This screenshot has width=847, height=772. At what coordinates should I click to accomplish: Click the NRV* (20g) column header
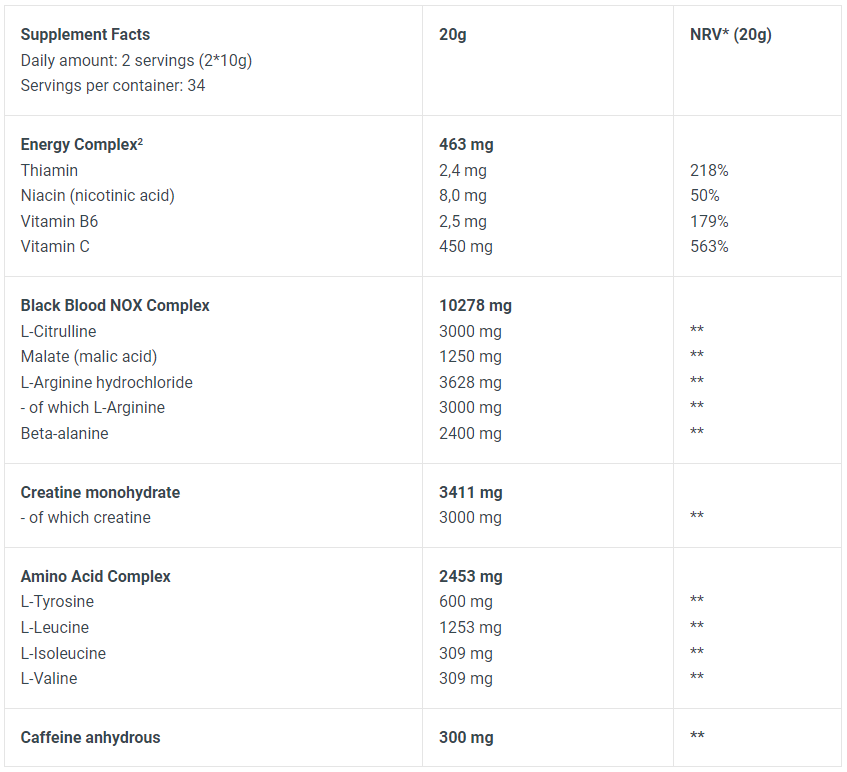coord(731,35)
